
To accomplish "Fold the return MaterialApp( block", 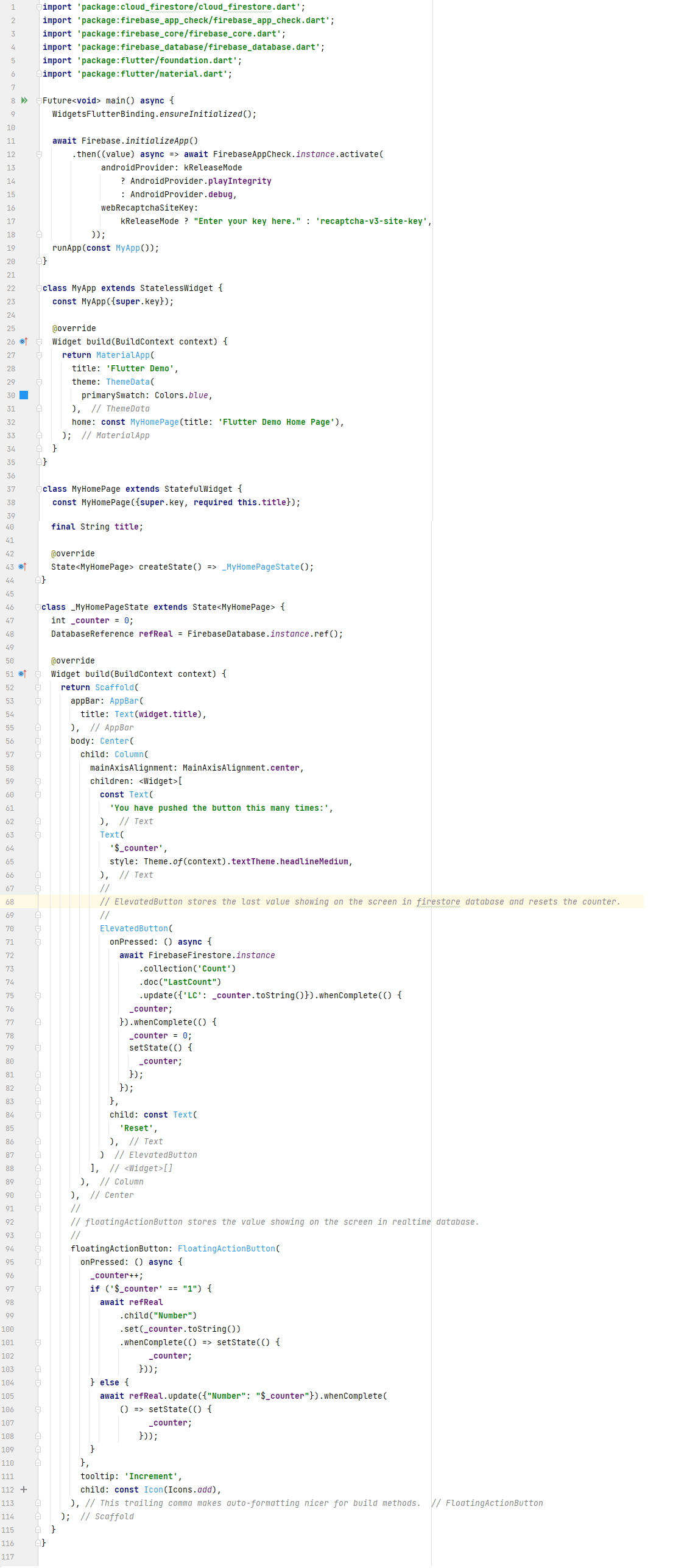I will coord(39,355).
